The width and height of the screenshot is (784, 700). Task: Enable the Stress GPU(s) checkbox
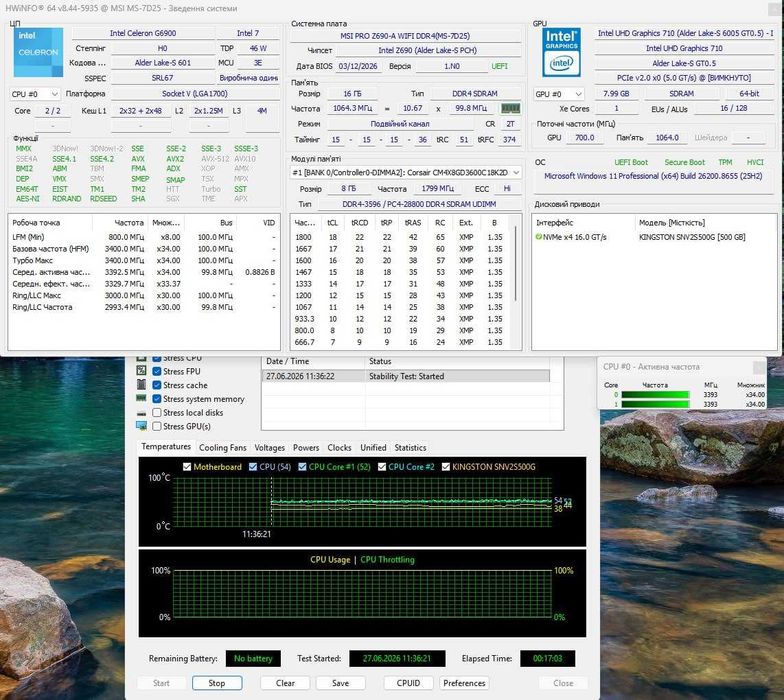click(156, 426)
